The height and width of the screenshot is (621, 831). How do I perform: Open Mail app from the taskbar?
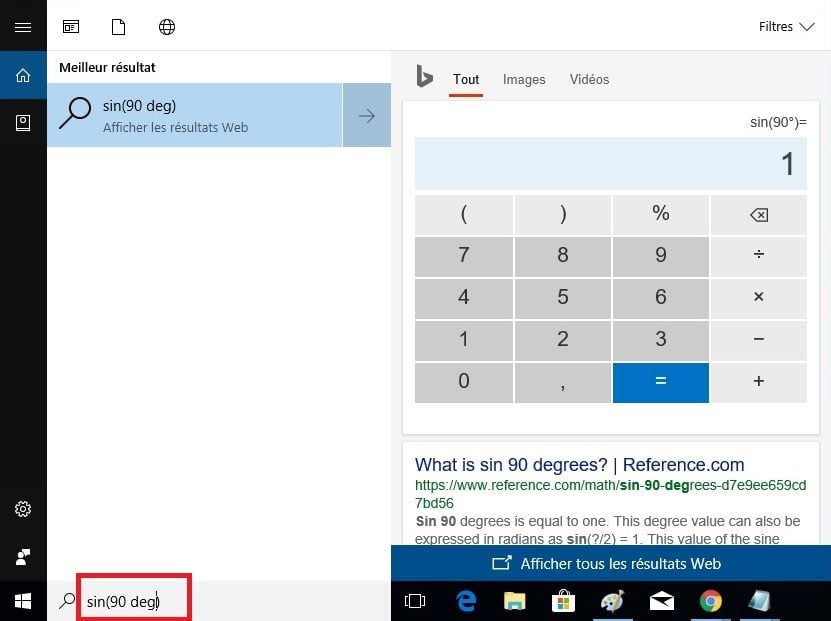(661, 601)
